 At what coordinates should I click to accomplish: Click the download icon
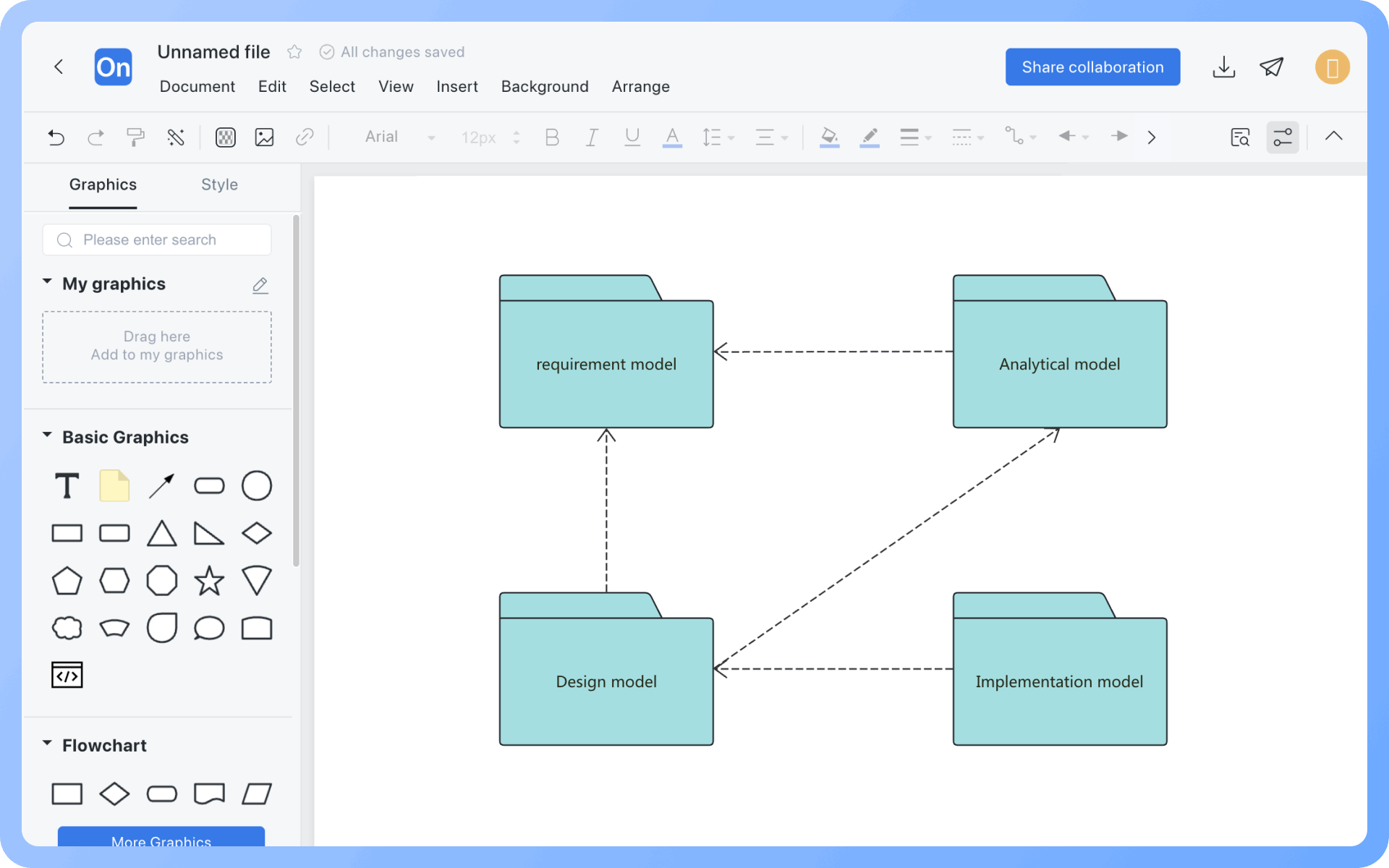(x=1224, y=67)
